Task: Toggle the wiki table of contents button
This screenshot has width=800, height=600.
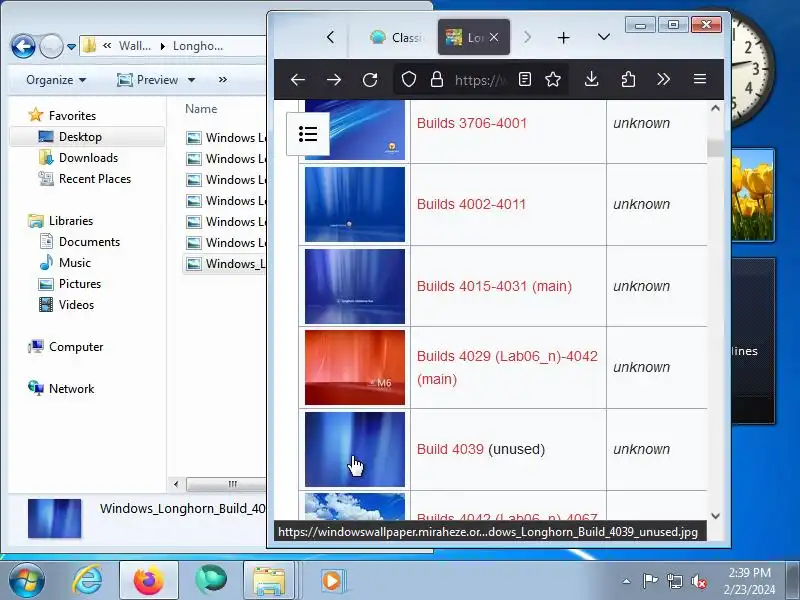Action: (x=308, y=134)
